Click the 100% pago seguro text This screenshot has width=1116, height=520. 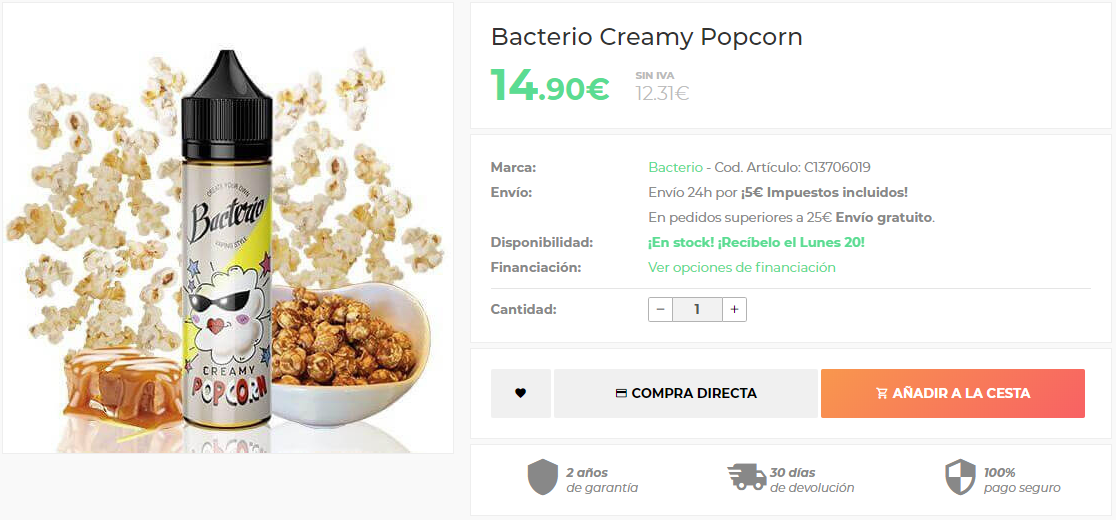1022,480
